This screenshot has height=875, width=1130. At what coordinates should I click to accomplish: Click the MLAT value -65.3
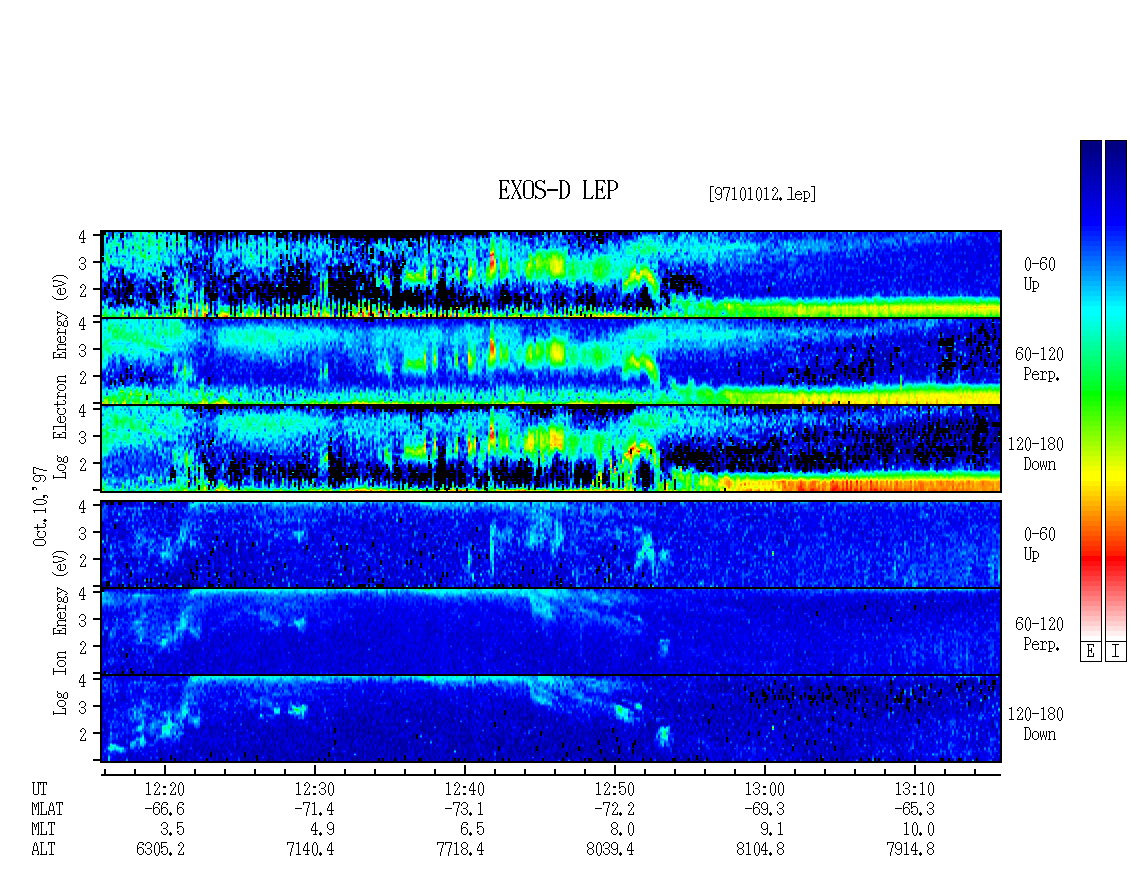pyautogui.click(x=914, y=809)
